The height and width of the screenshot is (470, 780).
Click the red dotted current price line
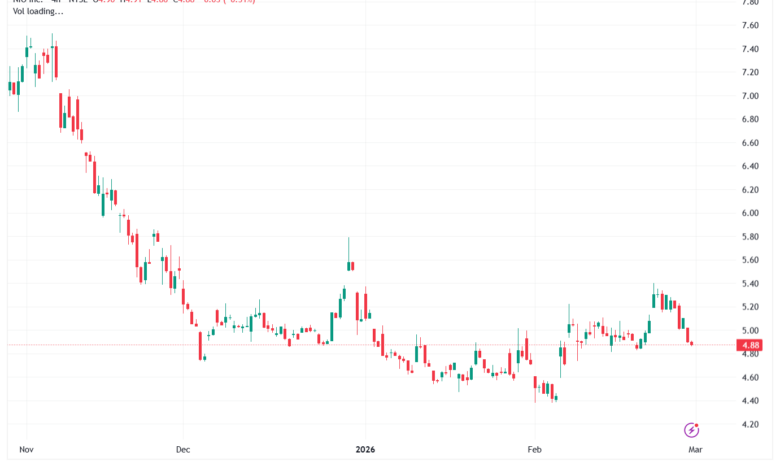[x=400, y=345]
